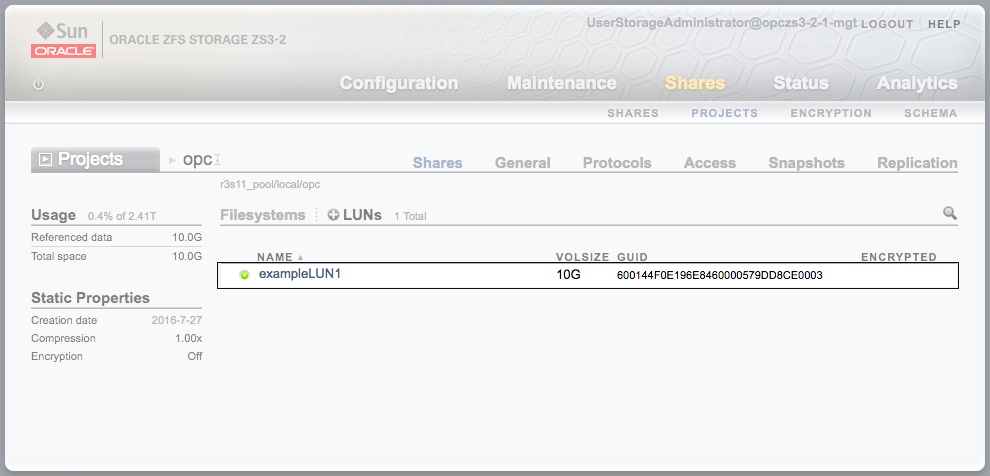
Task: Click the 10G volume size cell
Action: tap(568, 275)
